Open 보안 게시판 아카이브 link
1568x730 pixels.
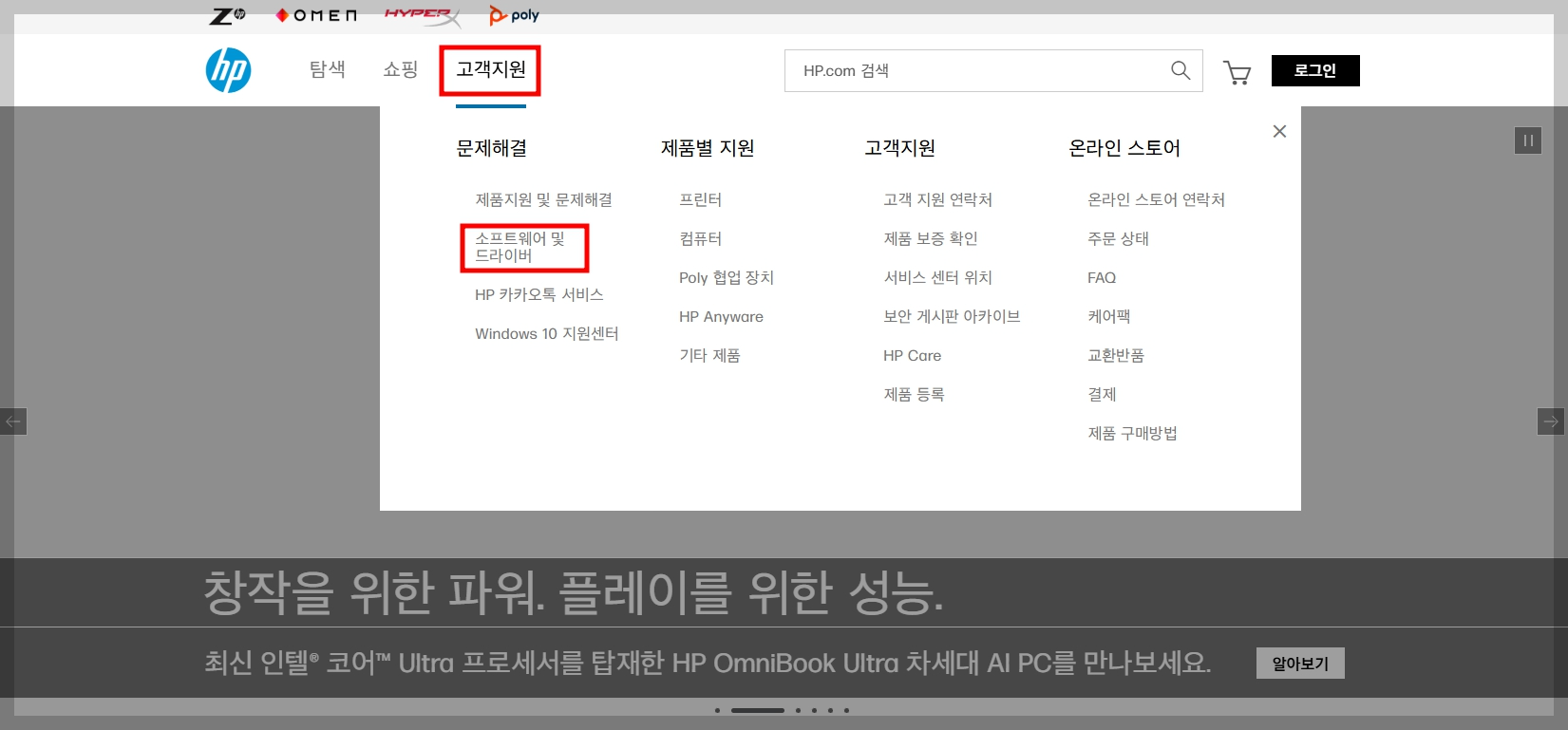pyautogui.click(x=952, y=316)
